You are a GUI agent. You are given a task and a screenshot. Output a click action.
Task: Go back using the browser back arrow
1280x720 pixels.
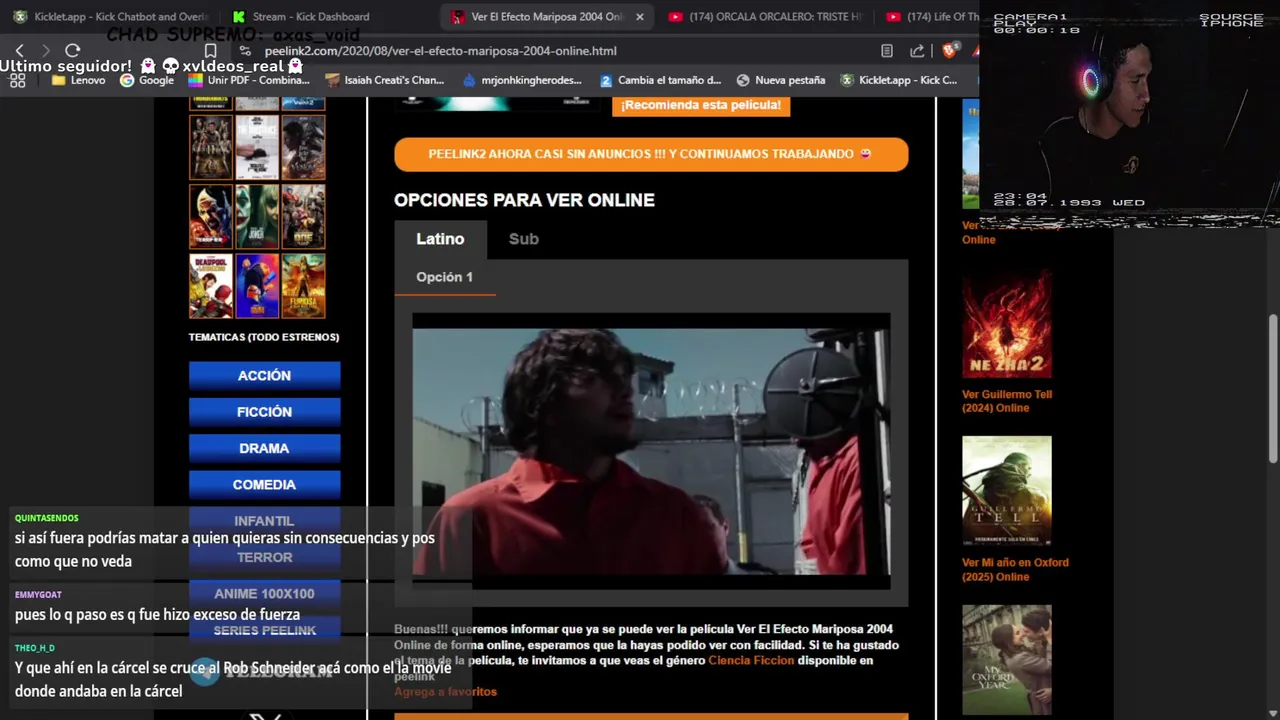pos(19,50)
